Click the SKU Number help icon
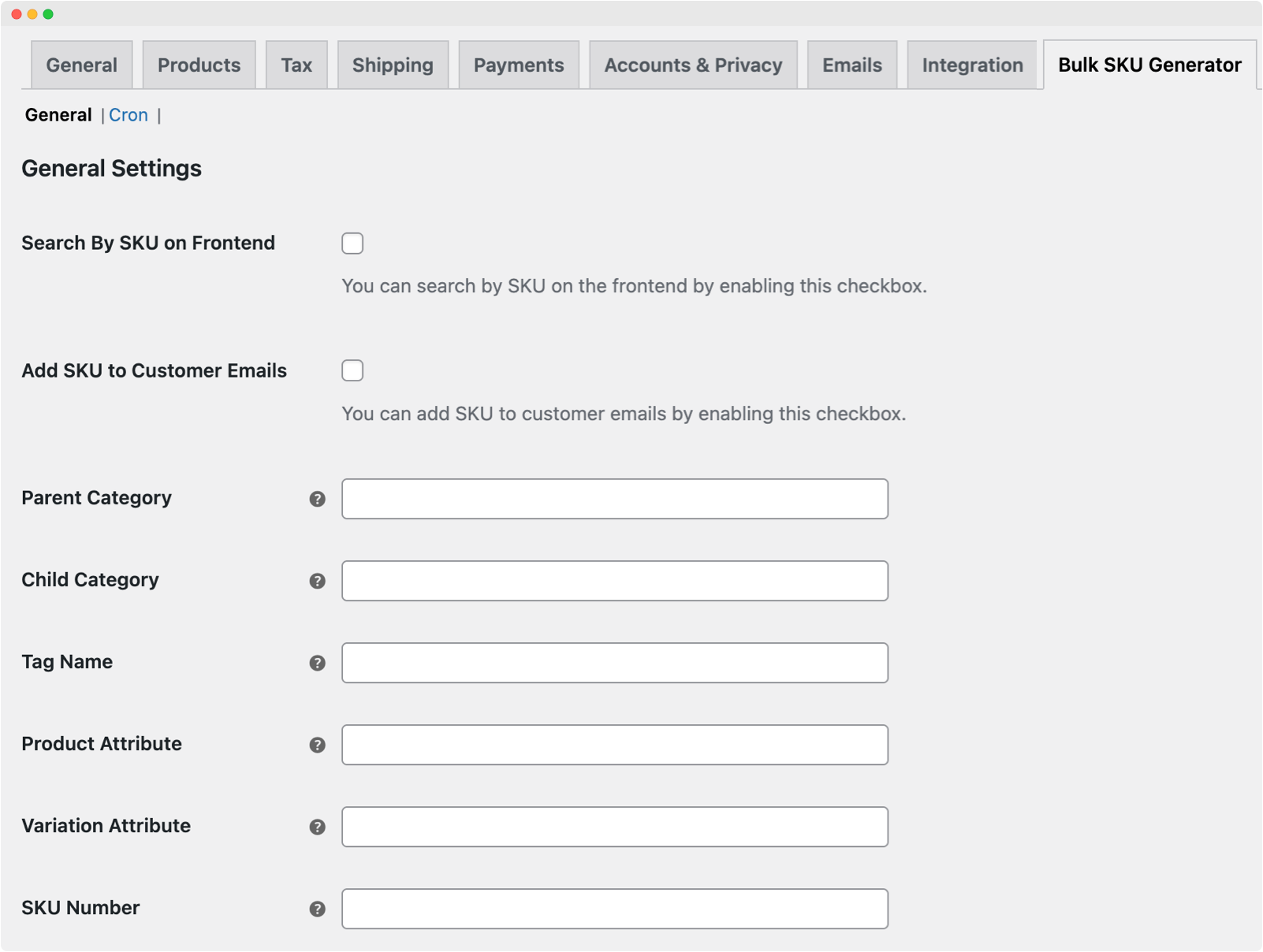Viewport: 1263px width, 952px height. 317,909
